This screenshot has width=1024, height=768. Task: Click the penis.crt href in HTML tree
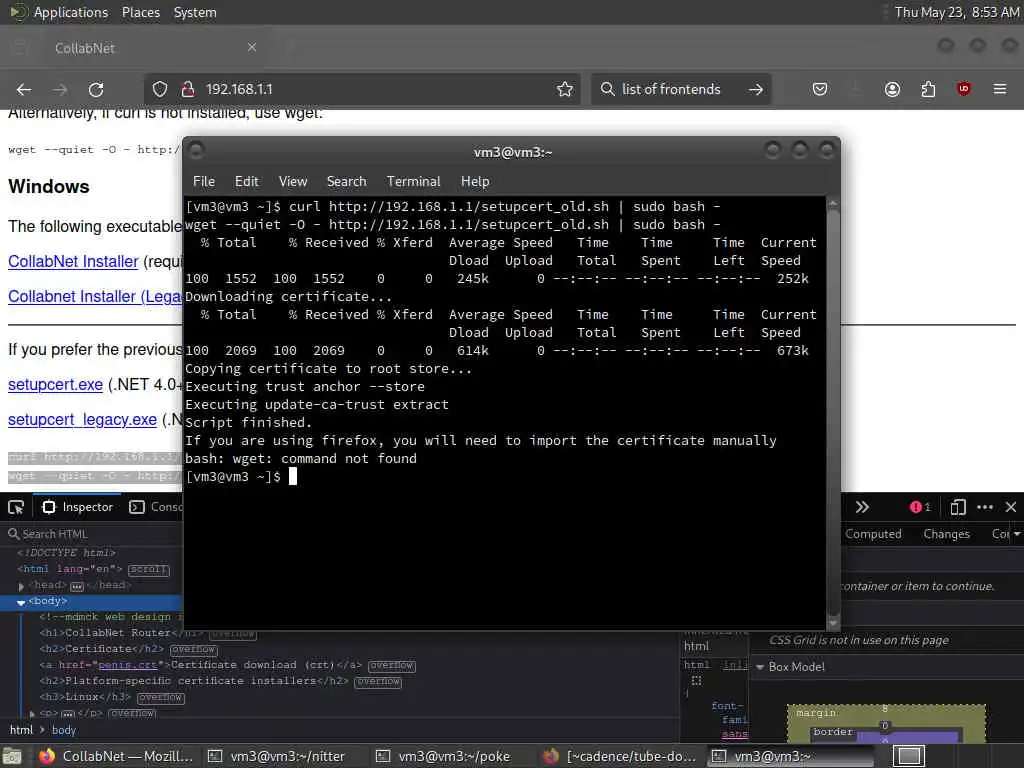(x=128, y=665)
